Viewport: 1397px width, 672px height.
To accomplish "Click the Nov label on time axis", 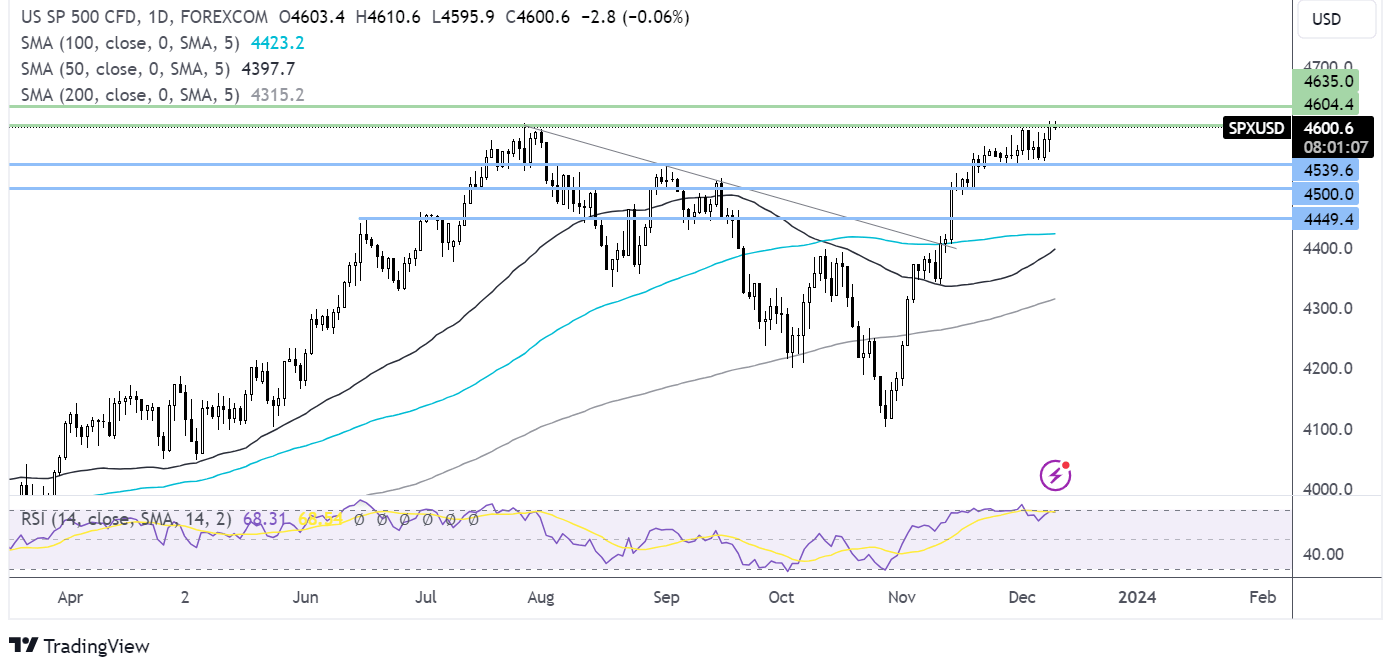I will click(x=902, y=597).
